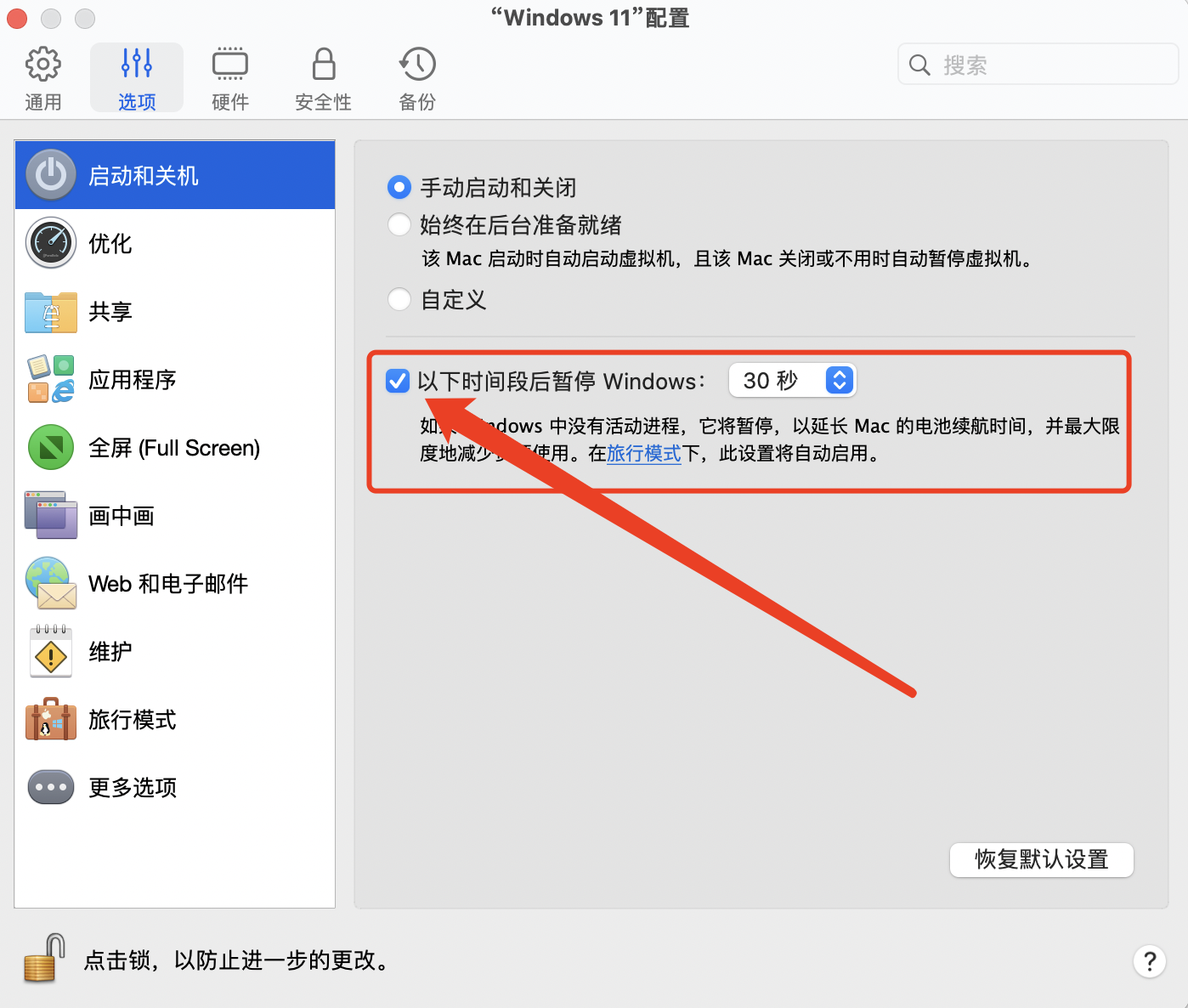Select the 优化 label in the sidebar
The width and height of the screenshot is (1188, 1008).
[110, 244]
